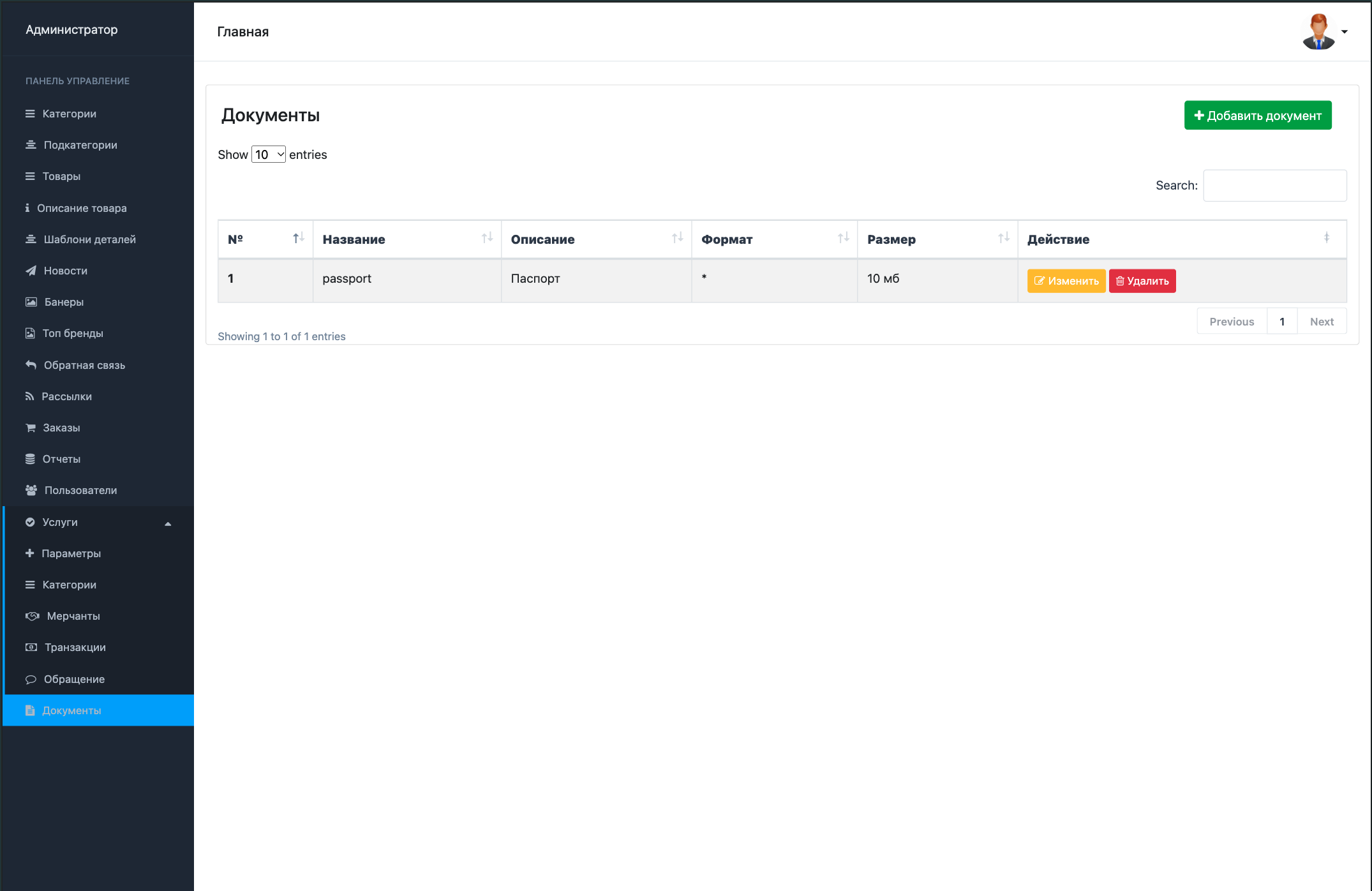
Task: Click the Администратор brand title
Action: tap(71, 29)
